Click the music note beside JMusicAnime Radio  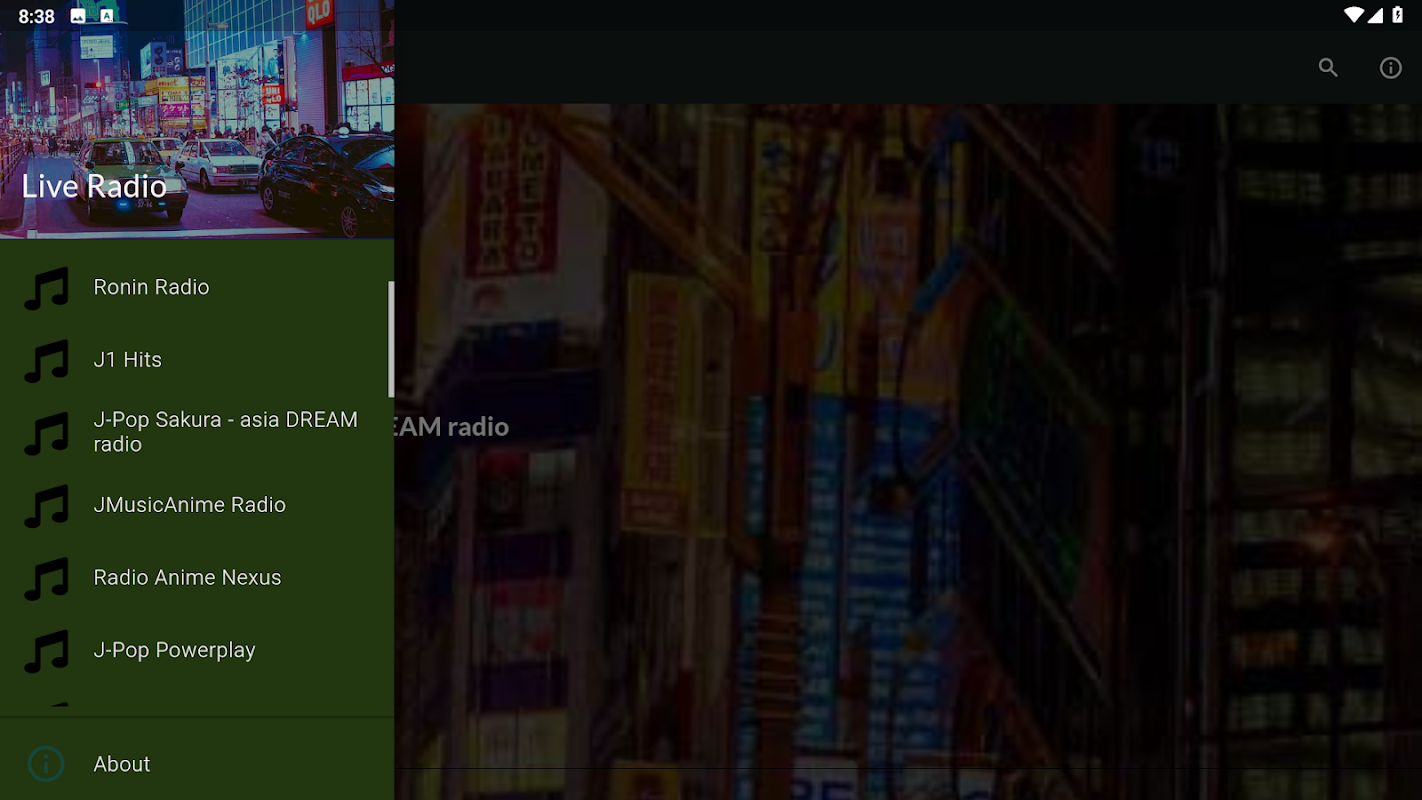click(x=46, y=506)
